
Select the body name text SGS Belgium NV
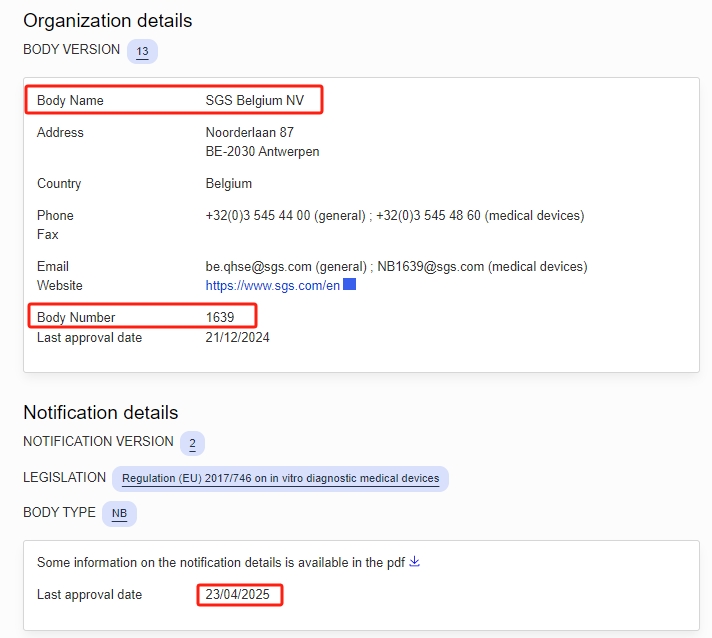(255, 100)
